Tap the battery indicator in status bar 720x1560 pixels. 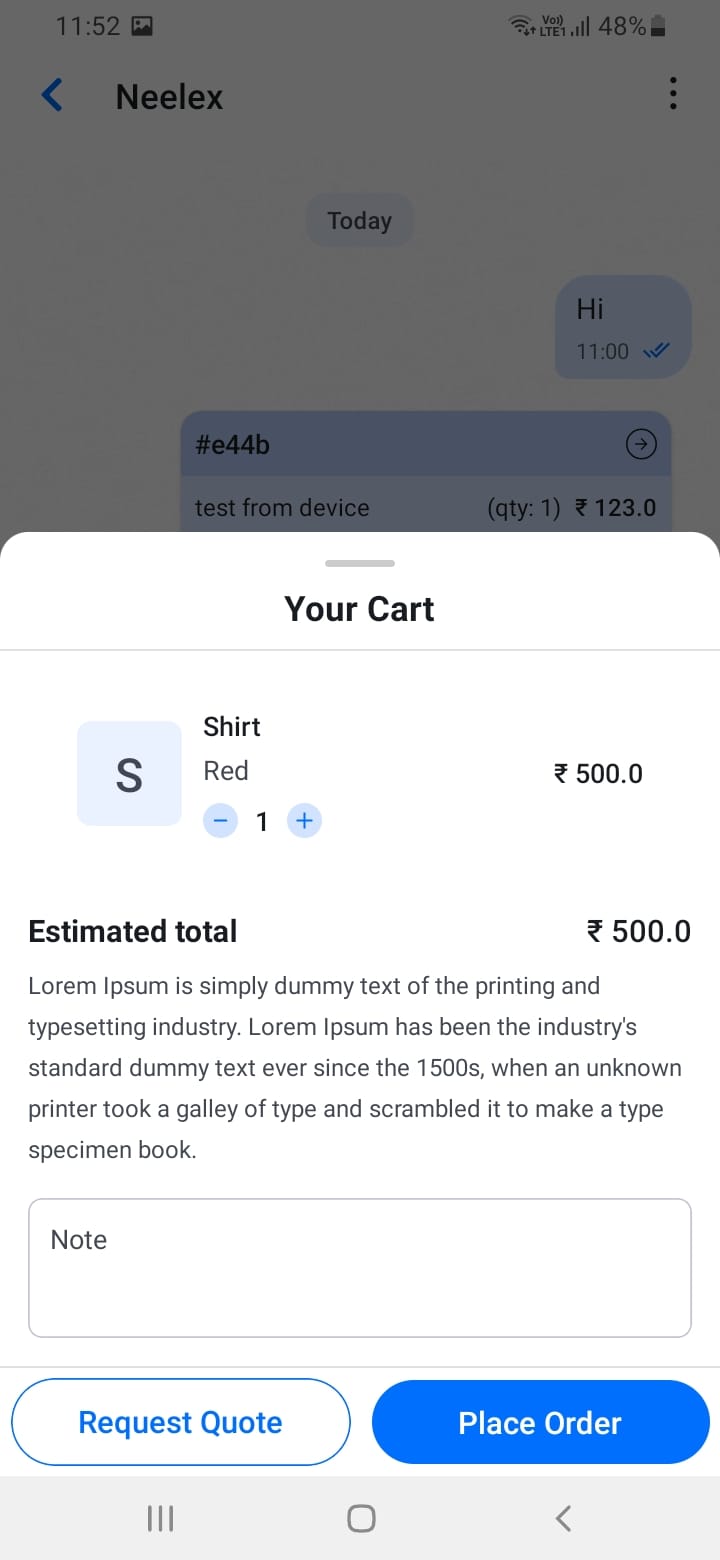658,27
